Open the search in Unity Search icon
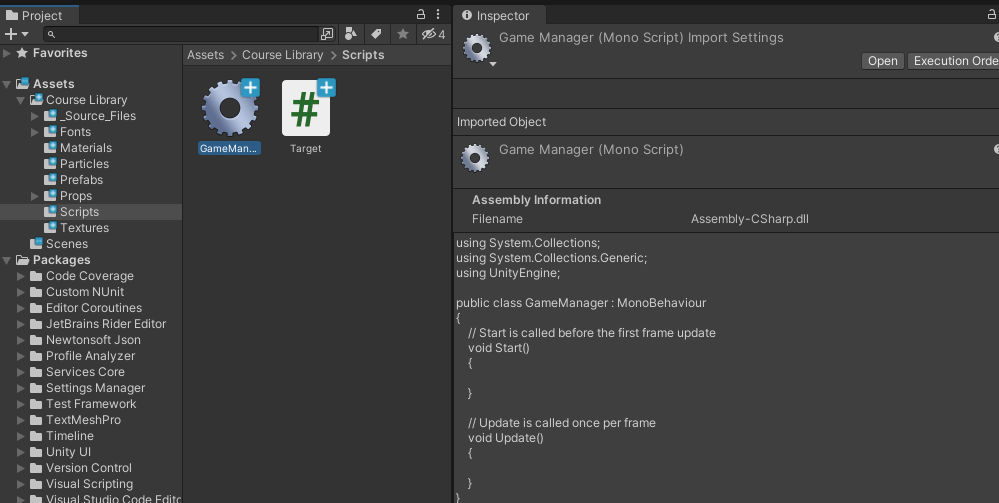Viewport: 999px width, 503px height. pyautogui.click(x=327, y=34)
